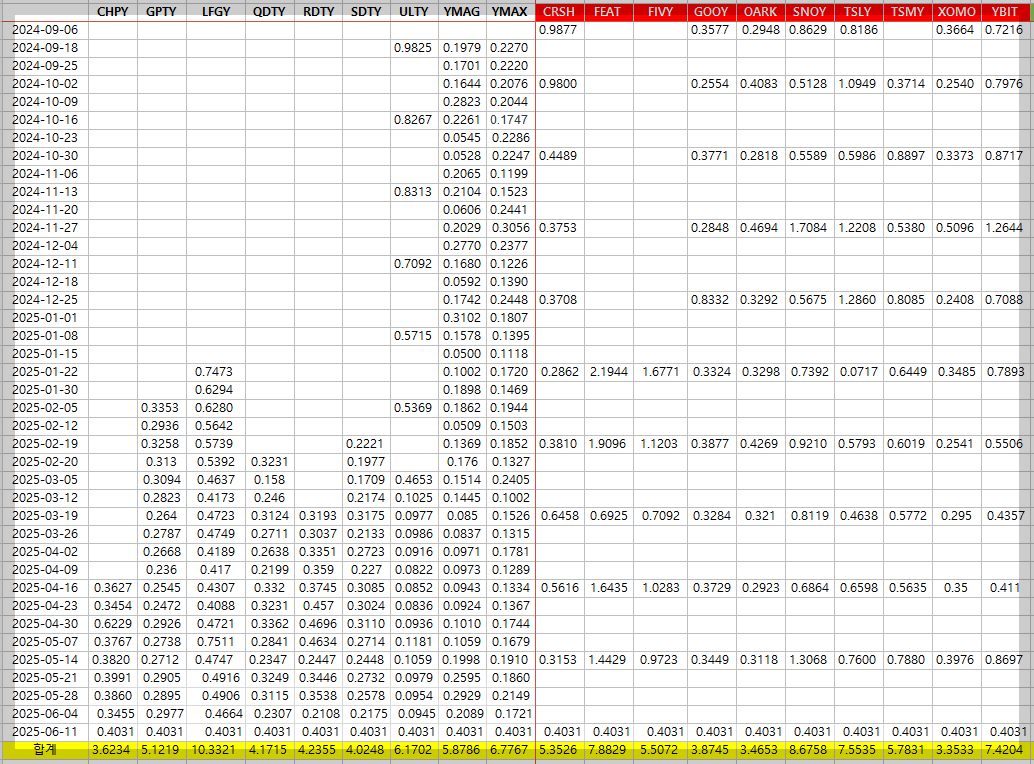Click SDTY value 0.2221 on 2025-02-19
Screen dimensions: 1034x764
365,444
